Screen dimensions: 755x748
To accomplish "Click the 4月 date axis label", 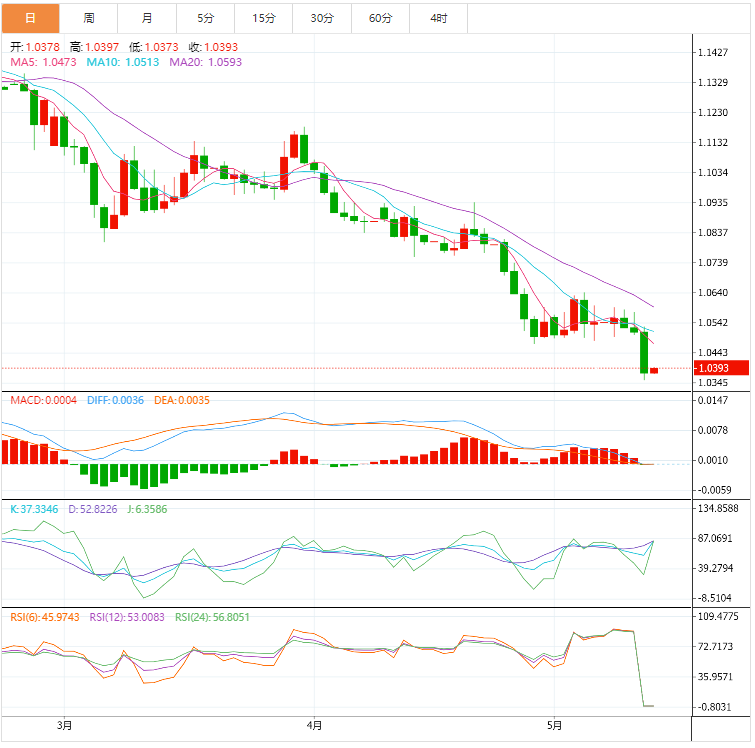I will 314,725.
